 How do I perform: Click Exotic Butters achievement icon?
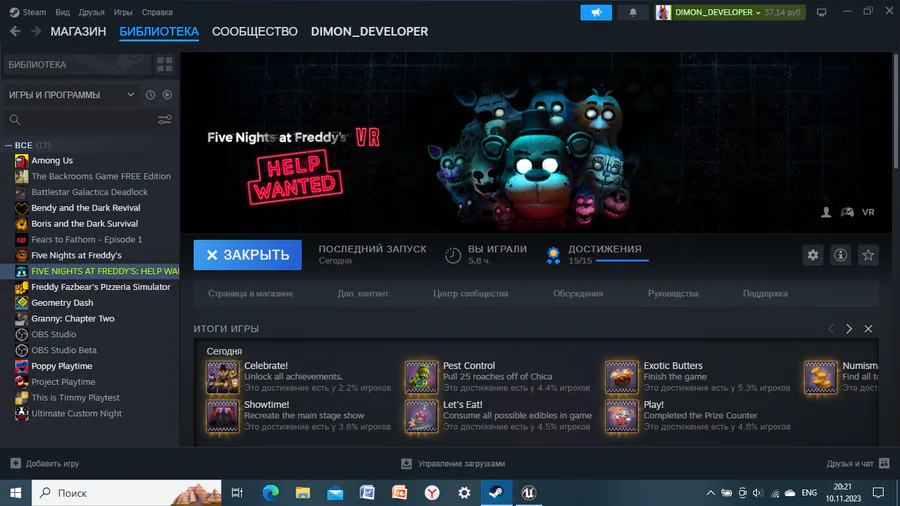tap(621, 377)
